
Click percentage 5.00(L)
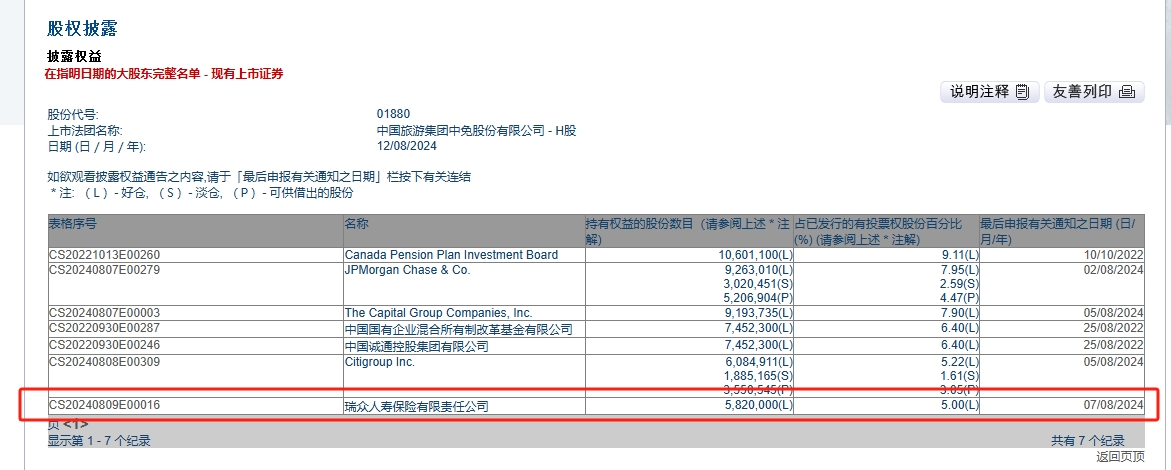click(x=960, y=406)
